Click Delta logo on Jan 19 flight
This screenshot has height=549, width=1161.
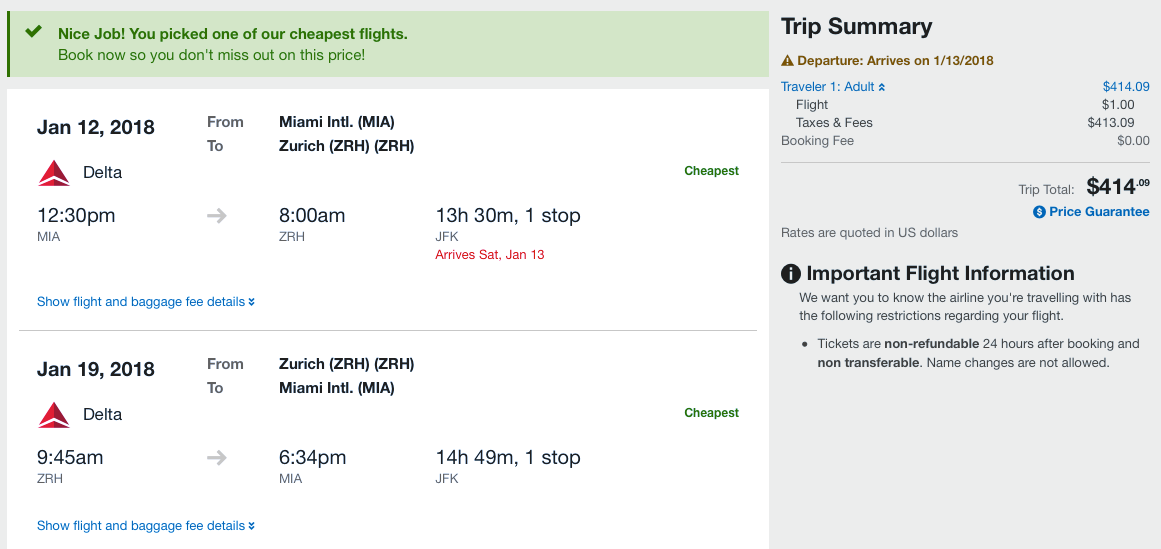(54, 415)
